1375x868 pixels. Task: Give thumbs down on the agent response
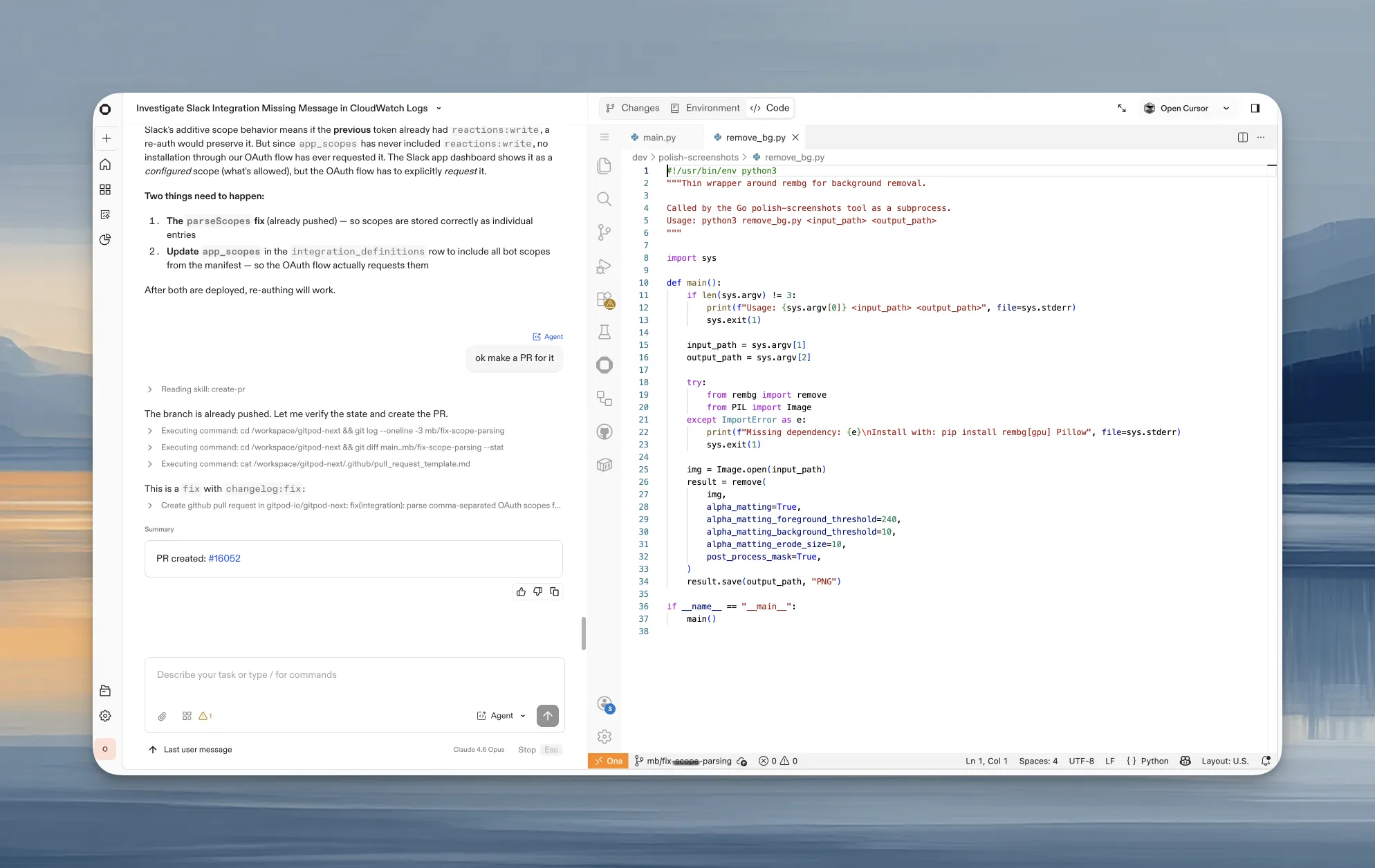(x=537, y=592)
